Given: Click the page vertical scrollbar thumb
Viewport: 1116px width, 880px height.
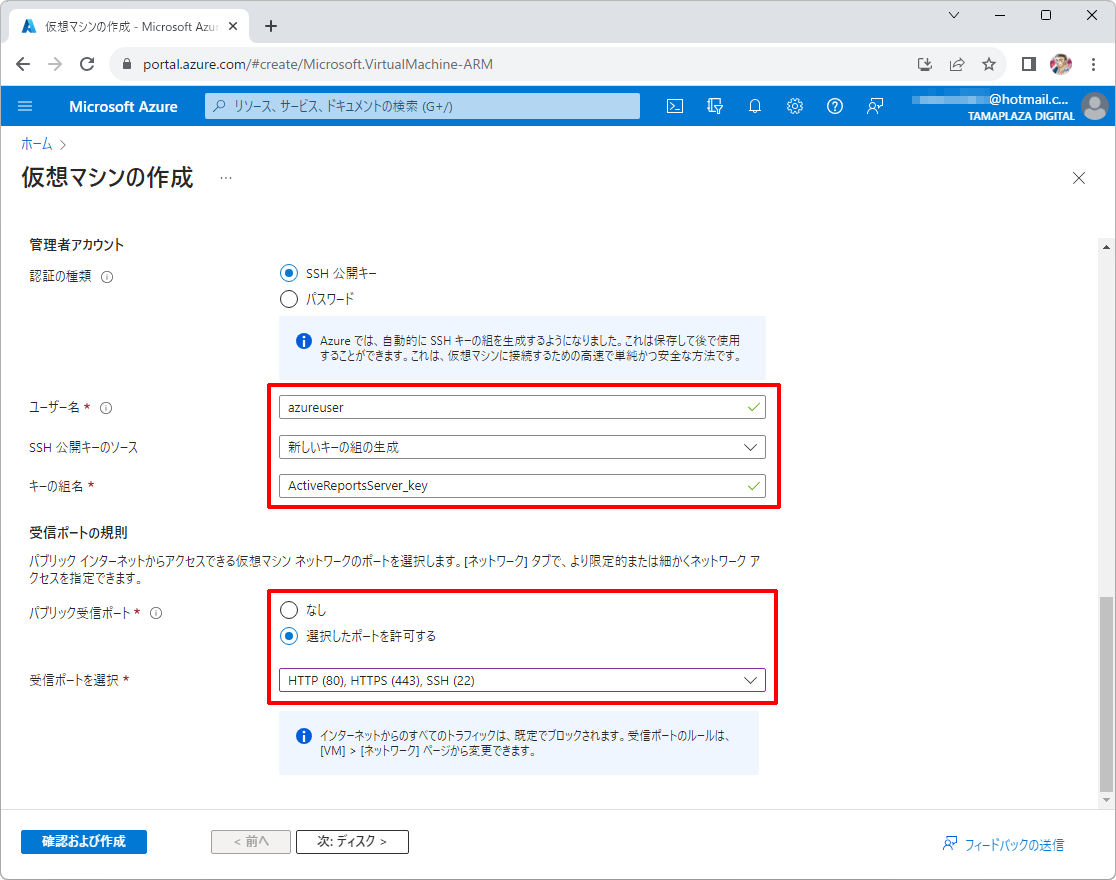Looking at the screenshot, I should pyautogui.click(x=1105, y=694).
